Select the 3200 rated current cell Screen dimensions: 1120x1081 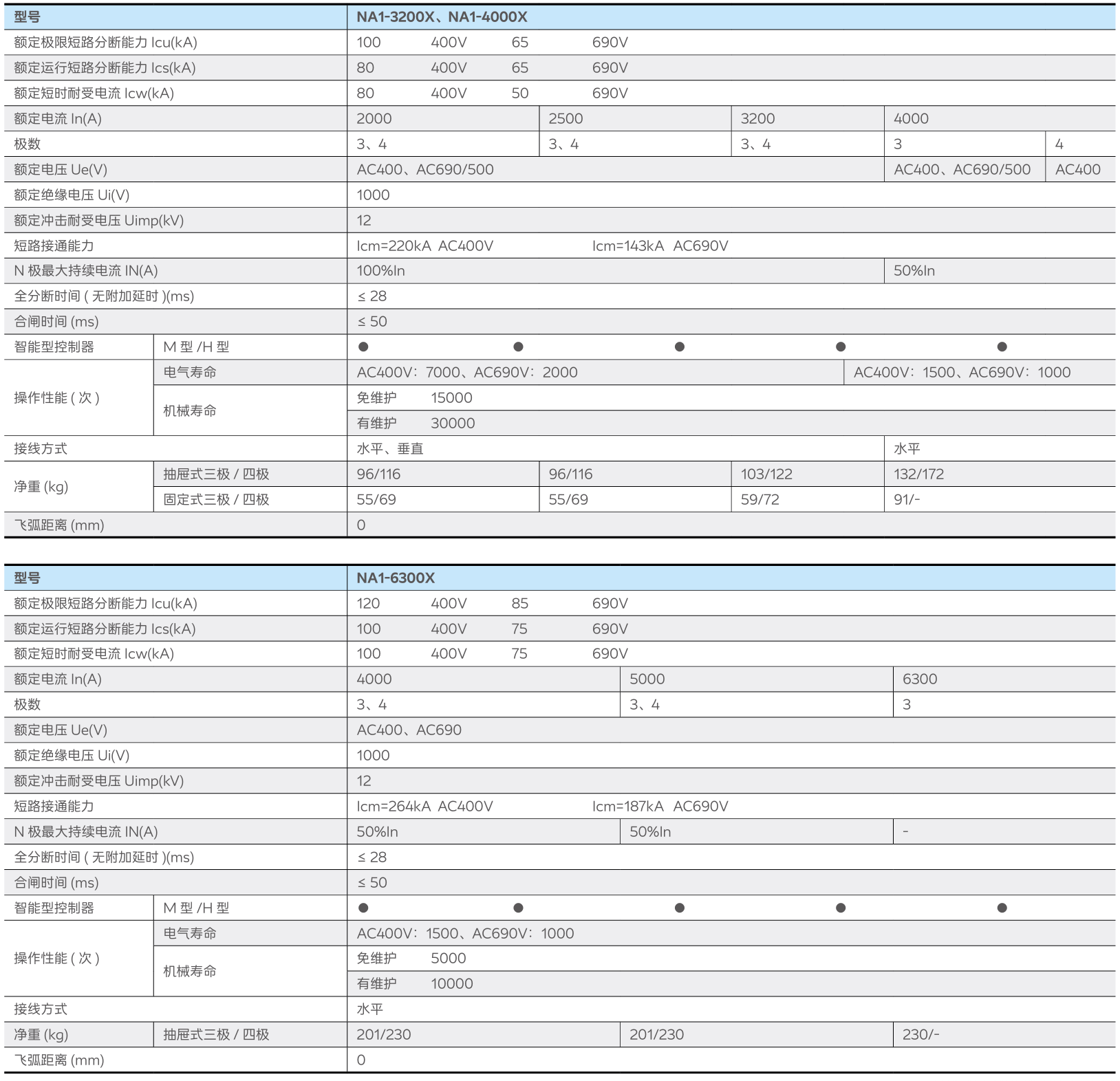click(757, 119)
